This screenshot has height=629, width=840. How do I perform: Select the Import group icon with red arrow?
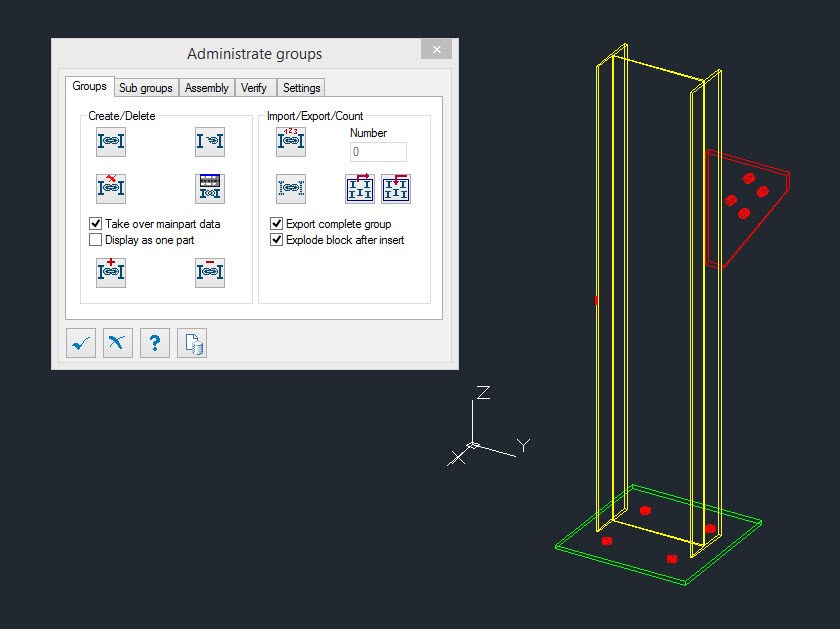point(397,188)
